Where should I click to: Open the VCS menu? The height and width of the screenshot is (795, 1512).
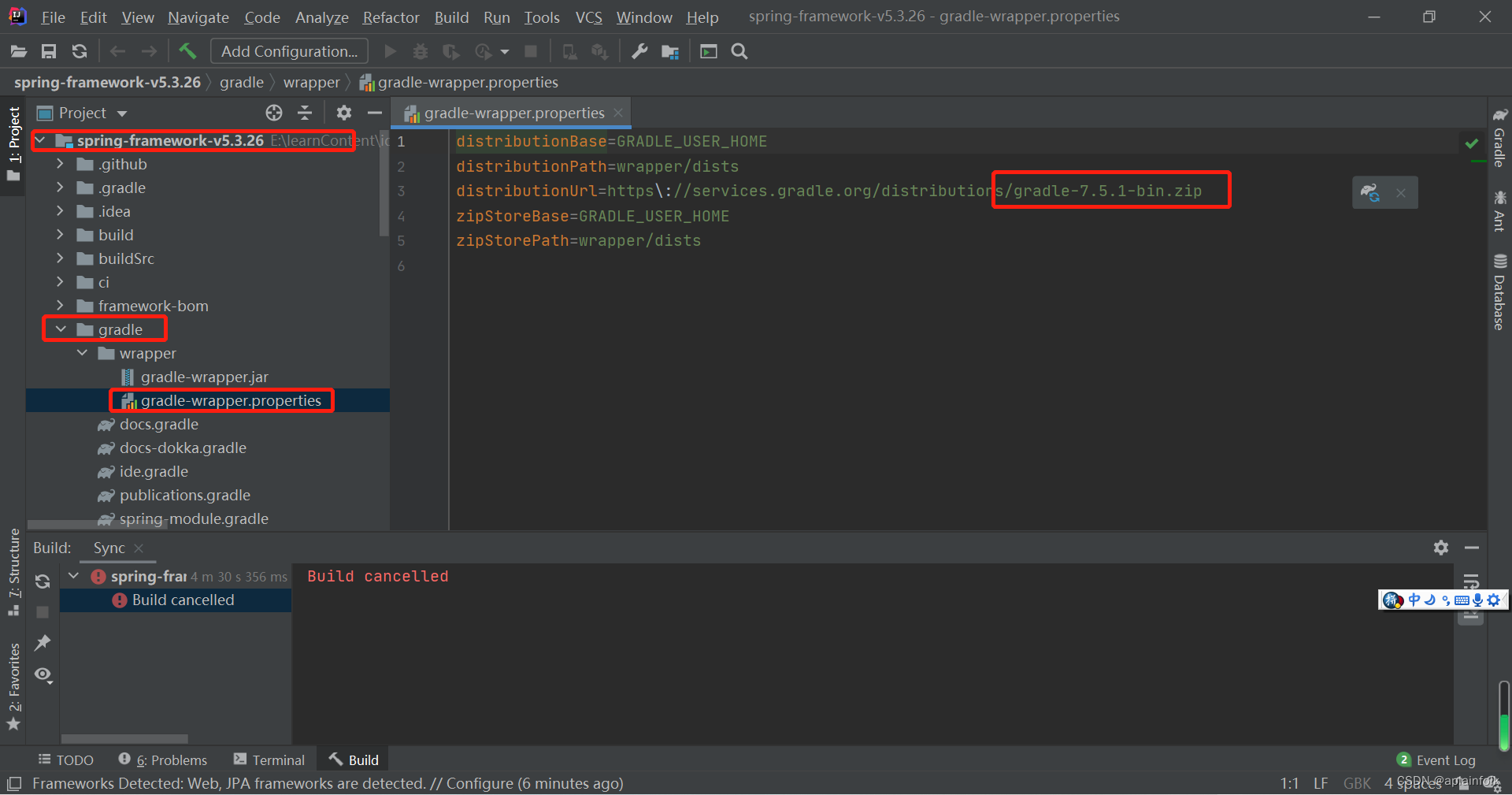[x=588, y=17]
